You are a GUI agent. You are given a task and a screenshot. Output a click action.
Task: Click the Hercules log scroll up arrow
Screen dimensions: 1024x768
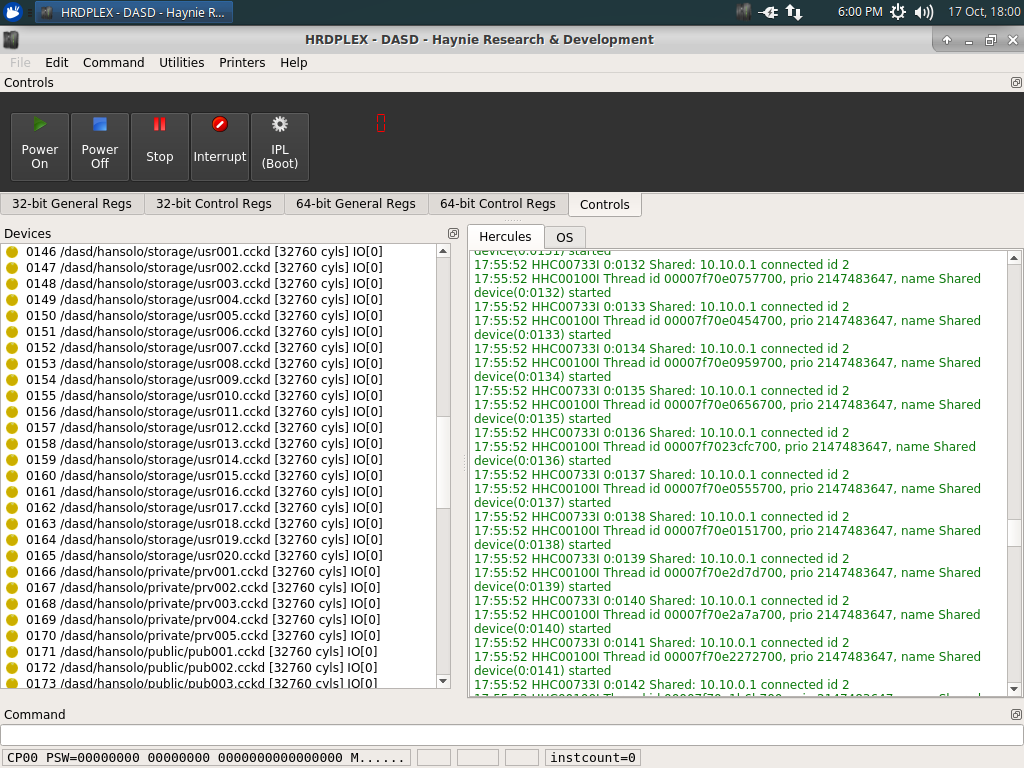point(1014,259)
